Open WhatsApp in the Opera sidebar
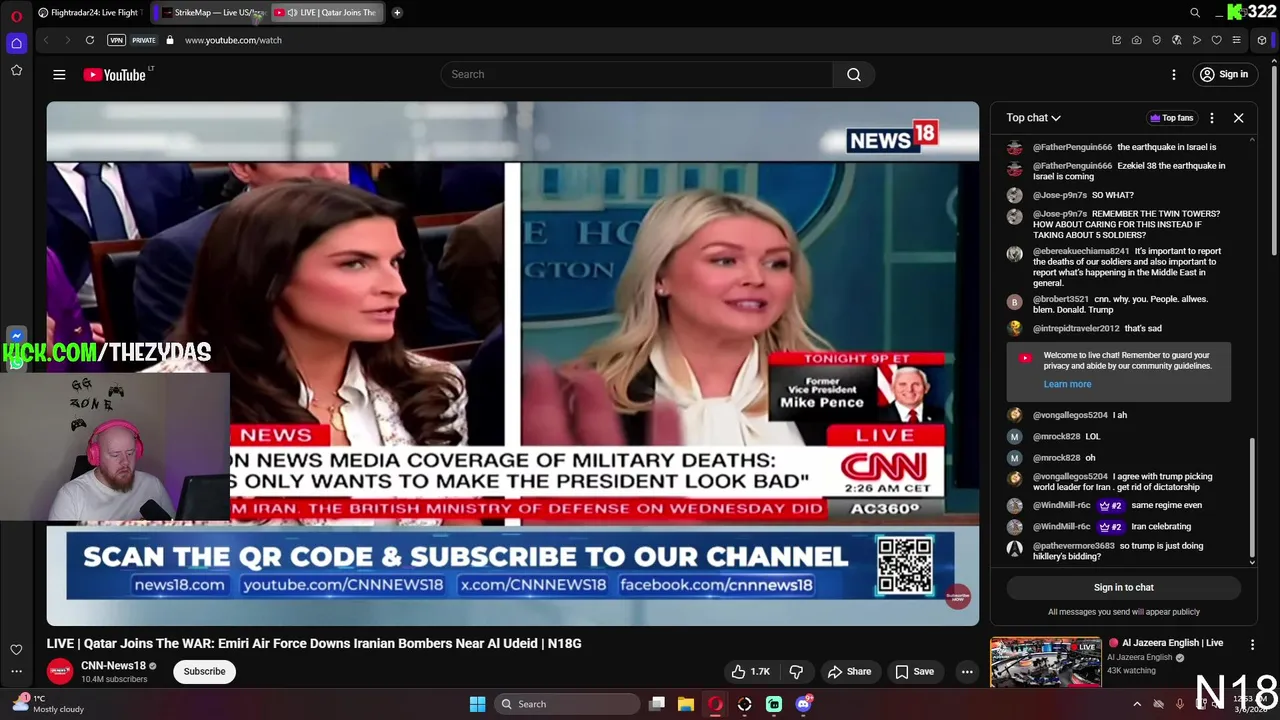This screenshot has width=1280, height=720. [x=16, y=363]
